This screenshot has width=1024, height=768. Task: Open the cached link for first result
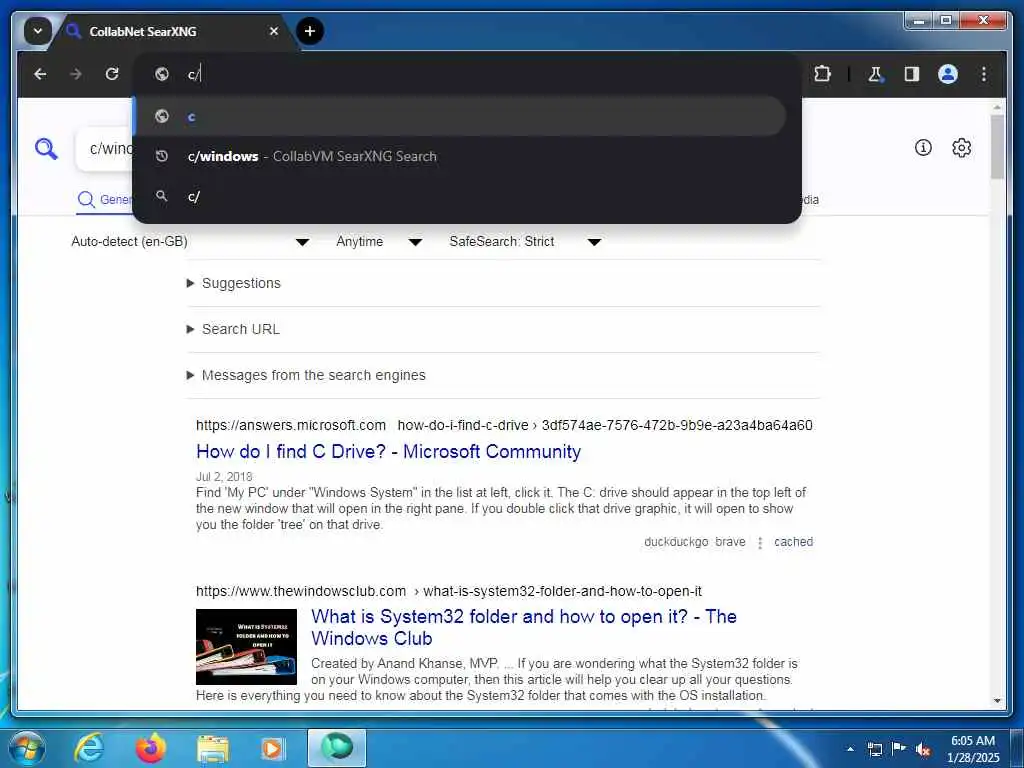point(793,541)
